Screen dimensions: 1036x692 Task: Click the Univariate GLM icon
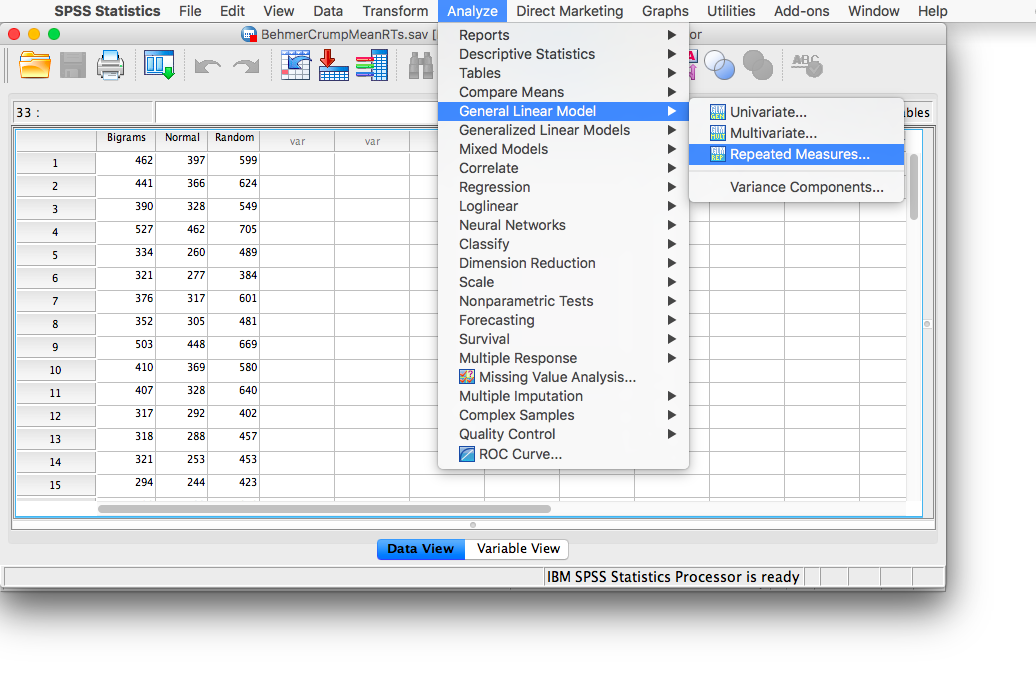click(x=718, y=112)
